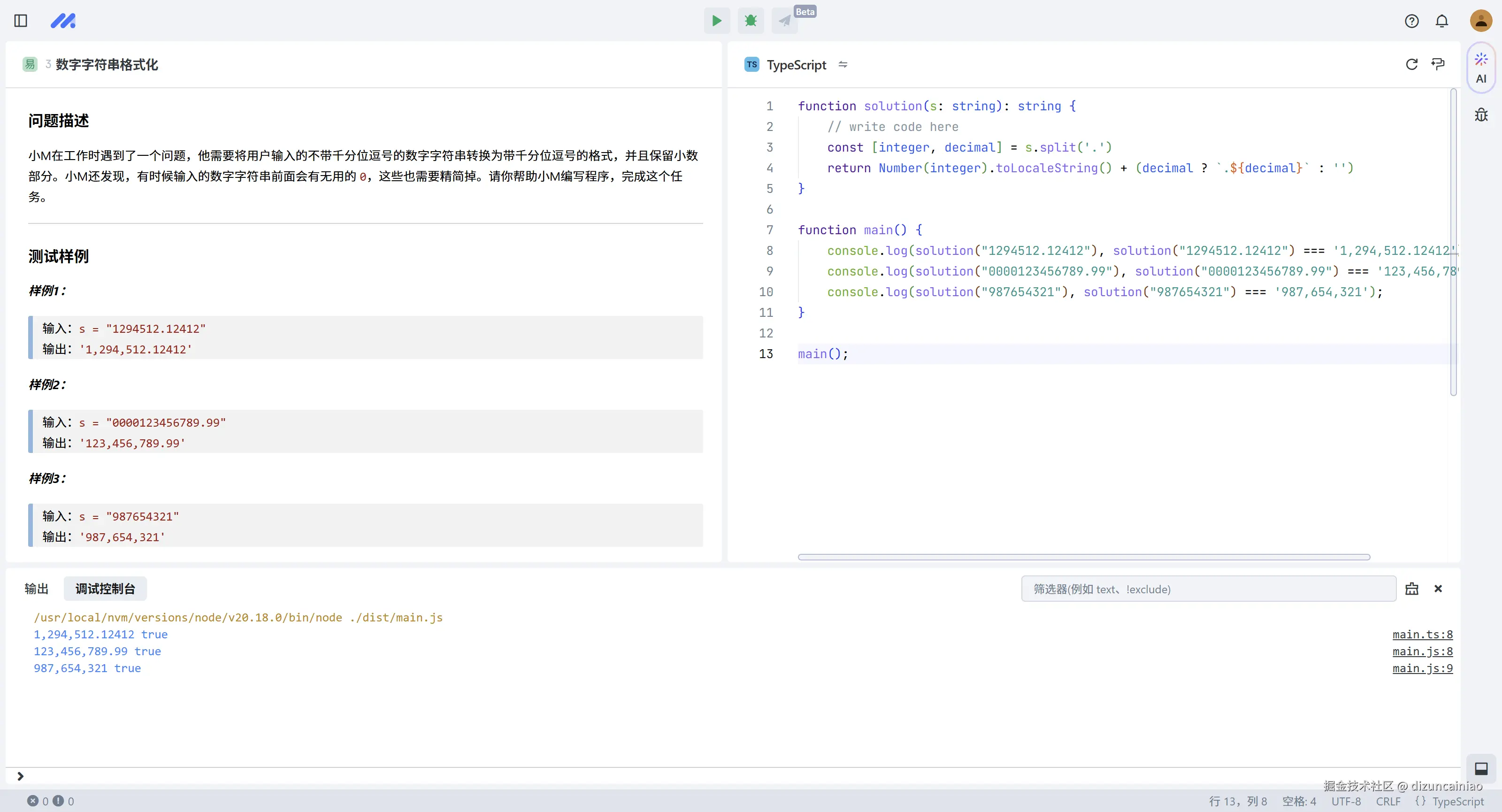Open the user avatar menu
This screenshot has width=1502, height=812.
point(1480,21)
